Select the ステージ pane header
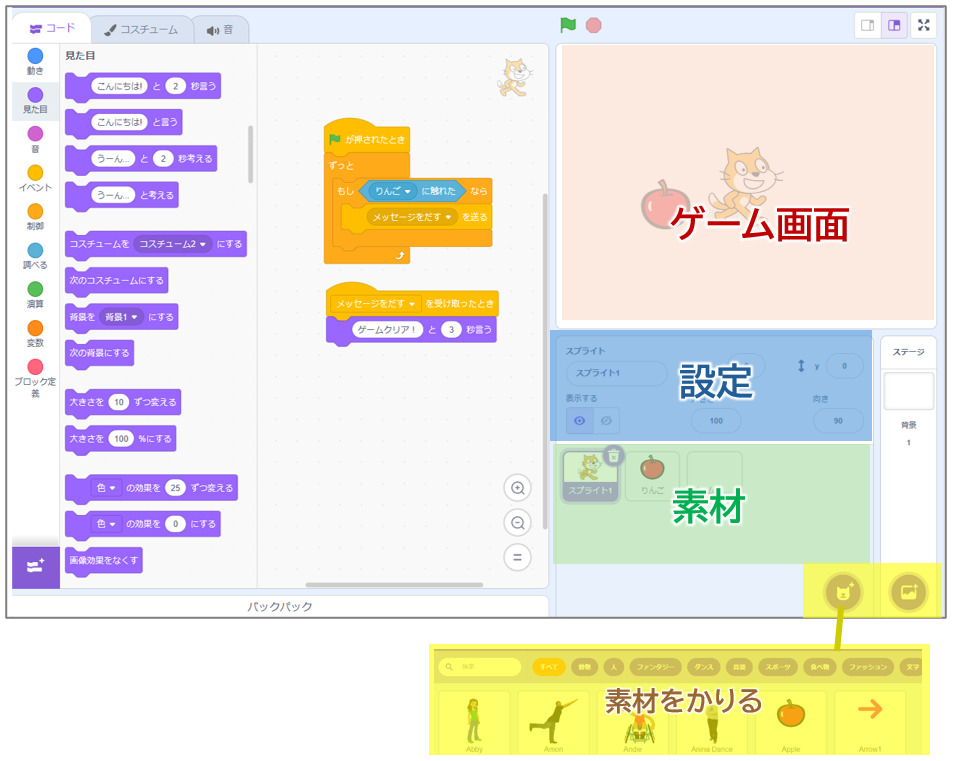Screen dimensions: 954x761 point(908,352)
